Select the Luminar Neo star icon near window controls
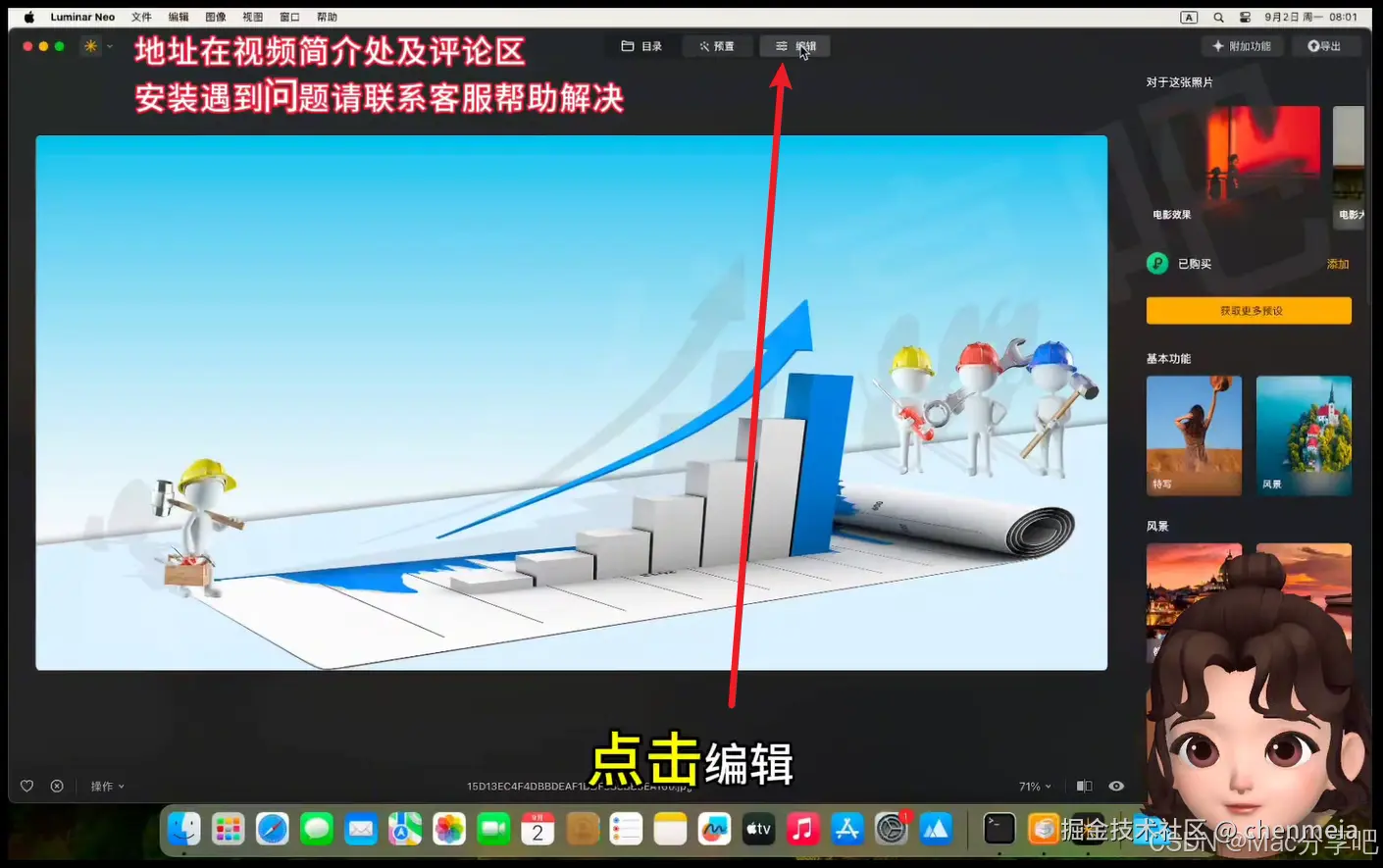This screenshot has width=1383, height=868. 89,45
